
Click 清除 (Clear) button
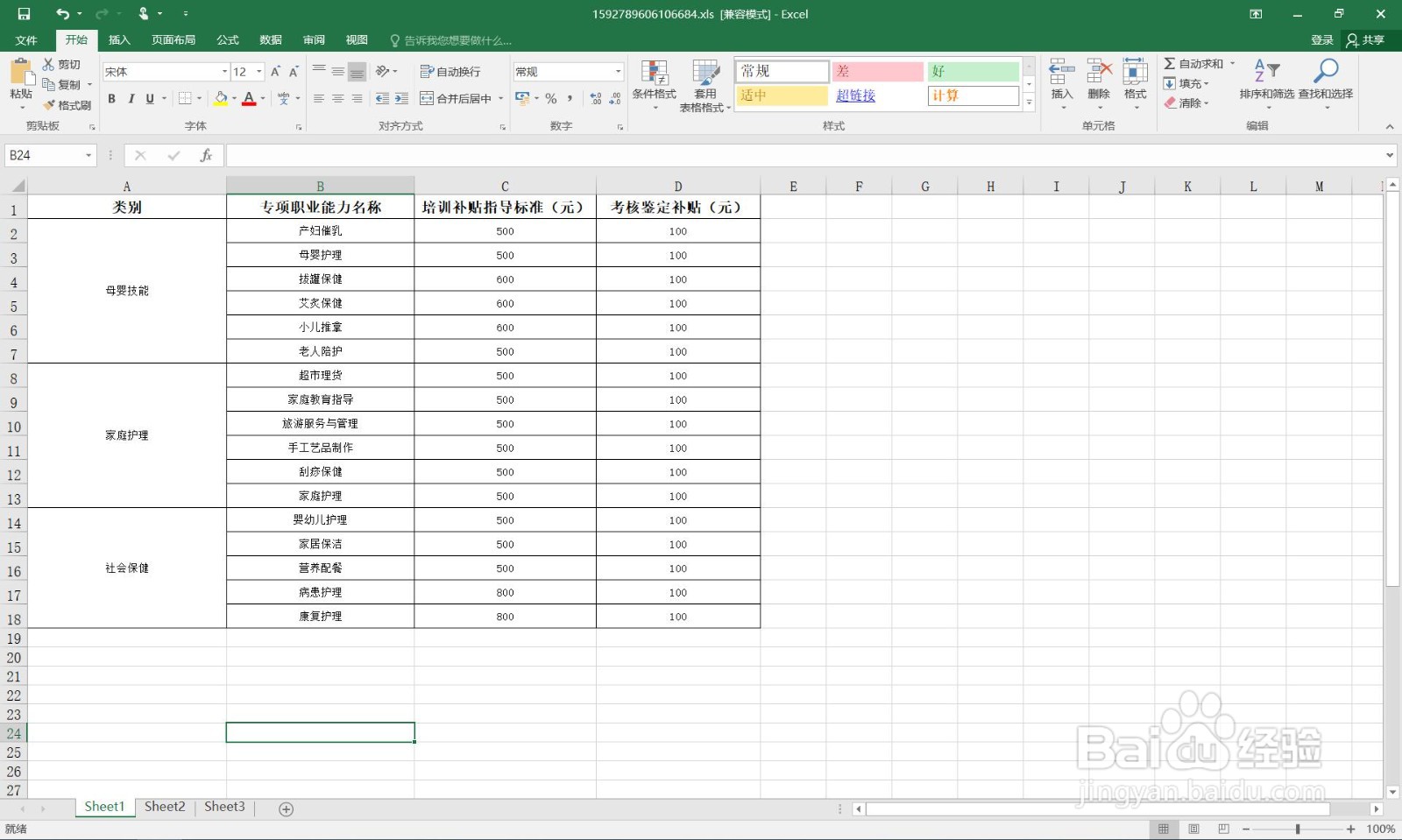click(x=1183, y=102)
